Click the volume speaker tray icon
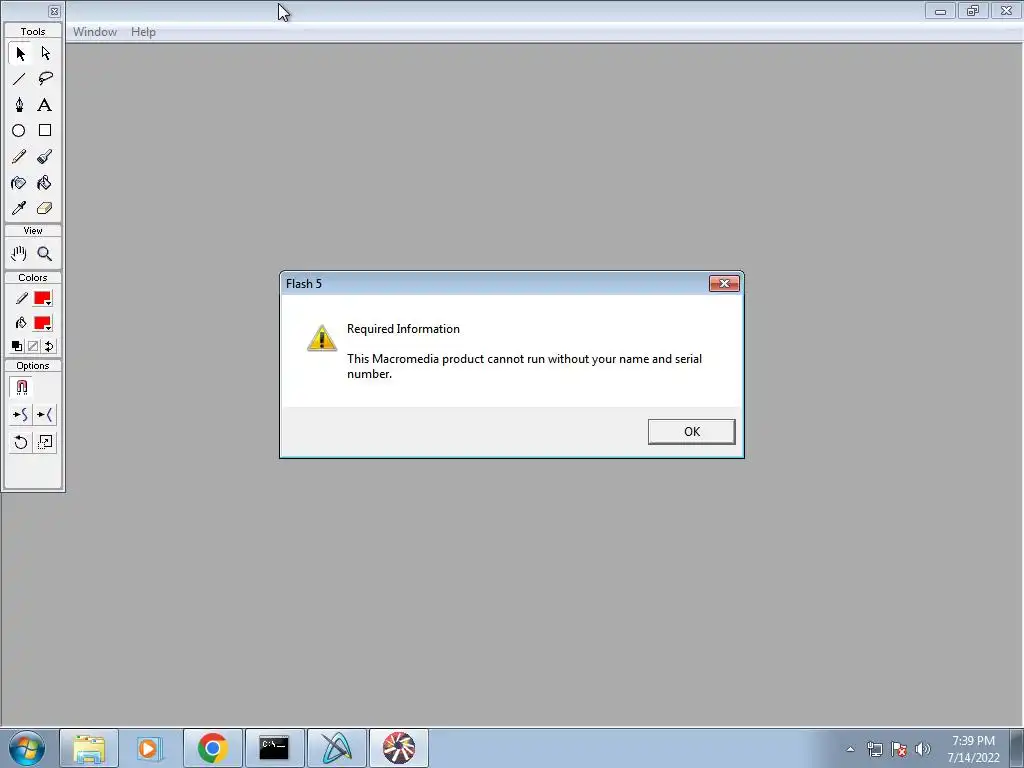 point(923,749)
